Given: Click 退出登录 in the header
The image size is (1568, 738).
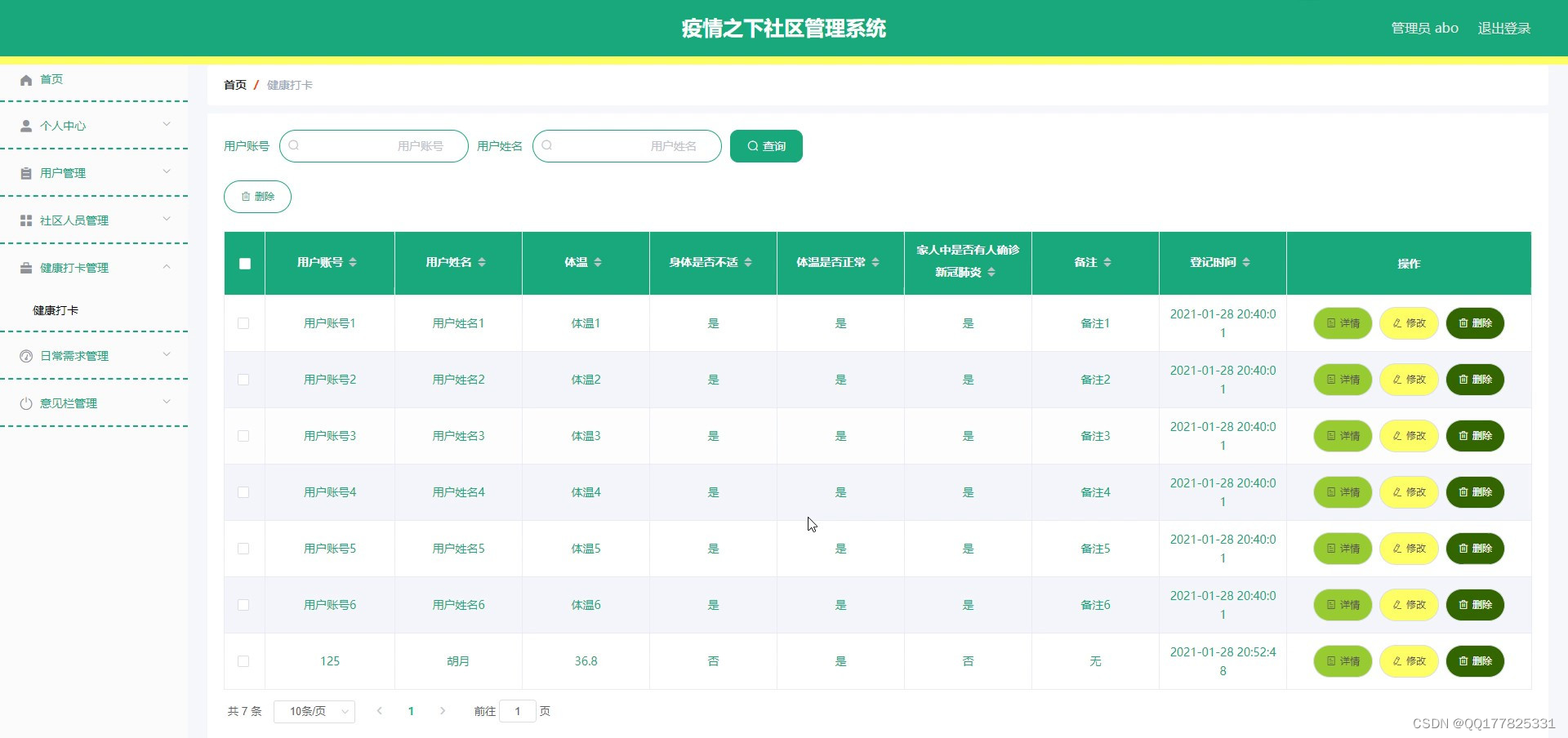Looking at the screenshot, I should 1504,28.
